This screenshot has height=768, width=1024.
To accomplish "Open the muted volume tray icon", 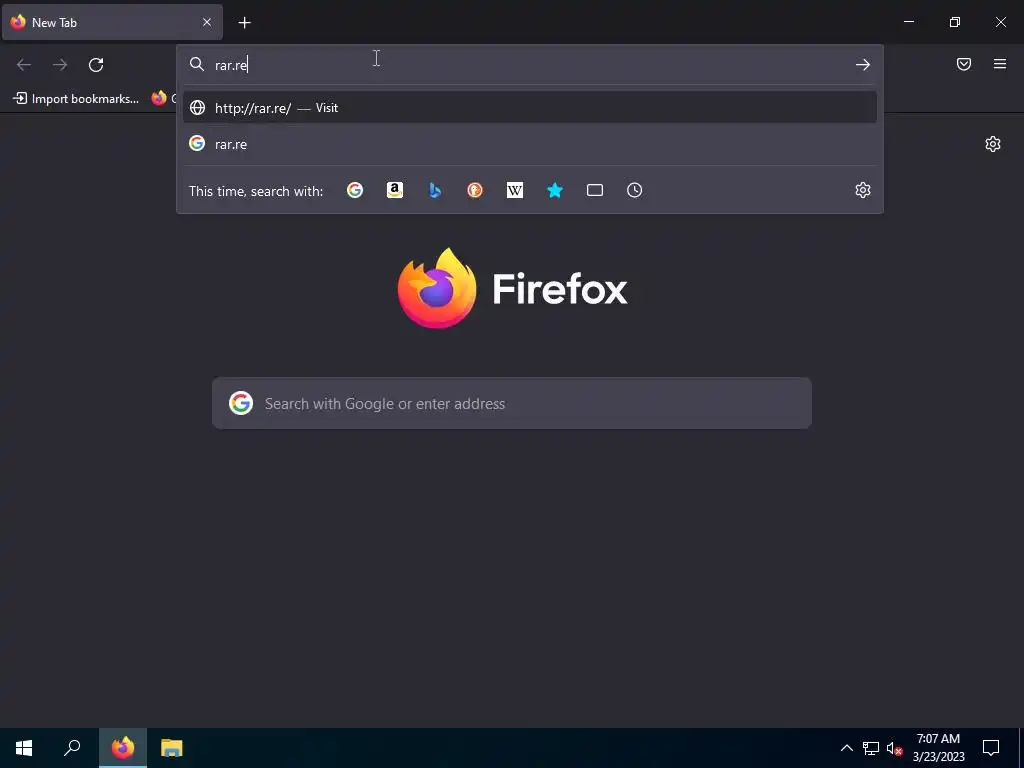I will (x=894, y=748).
